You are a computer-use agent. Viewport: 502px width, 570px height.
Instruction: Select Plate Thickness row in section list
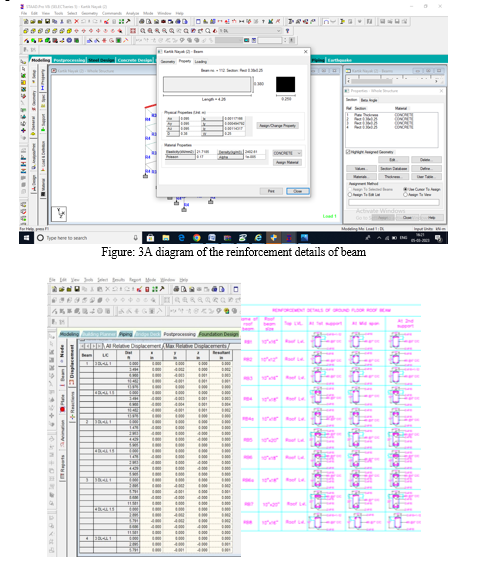click(391, 115)
